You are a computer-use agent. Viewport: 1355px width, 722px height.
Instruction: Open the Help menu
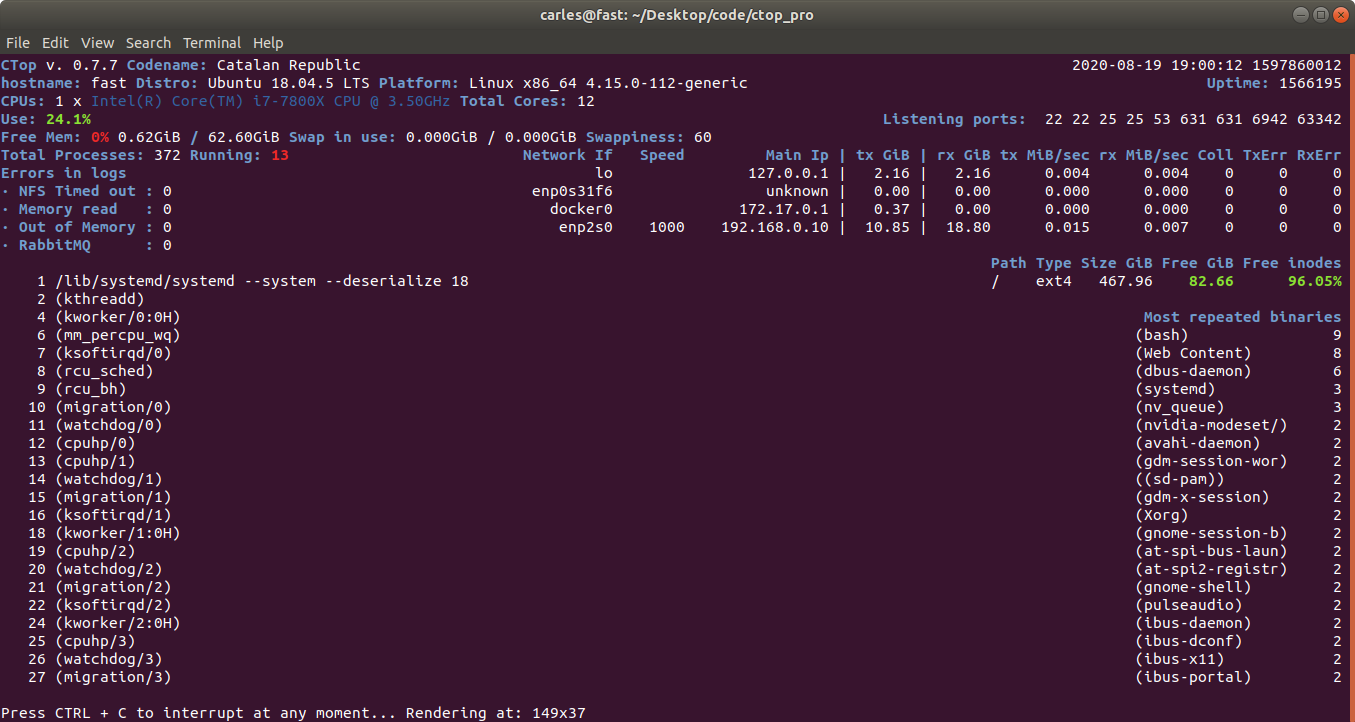tap(268, 43)
